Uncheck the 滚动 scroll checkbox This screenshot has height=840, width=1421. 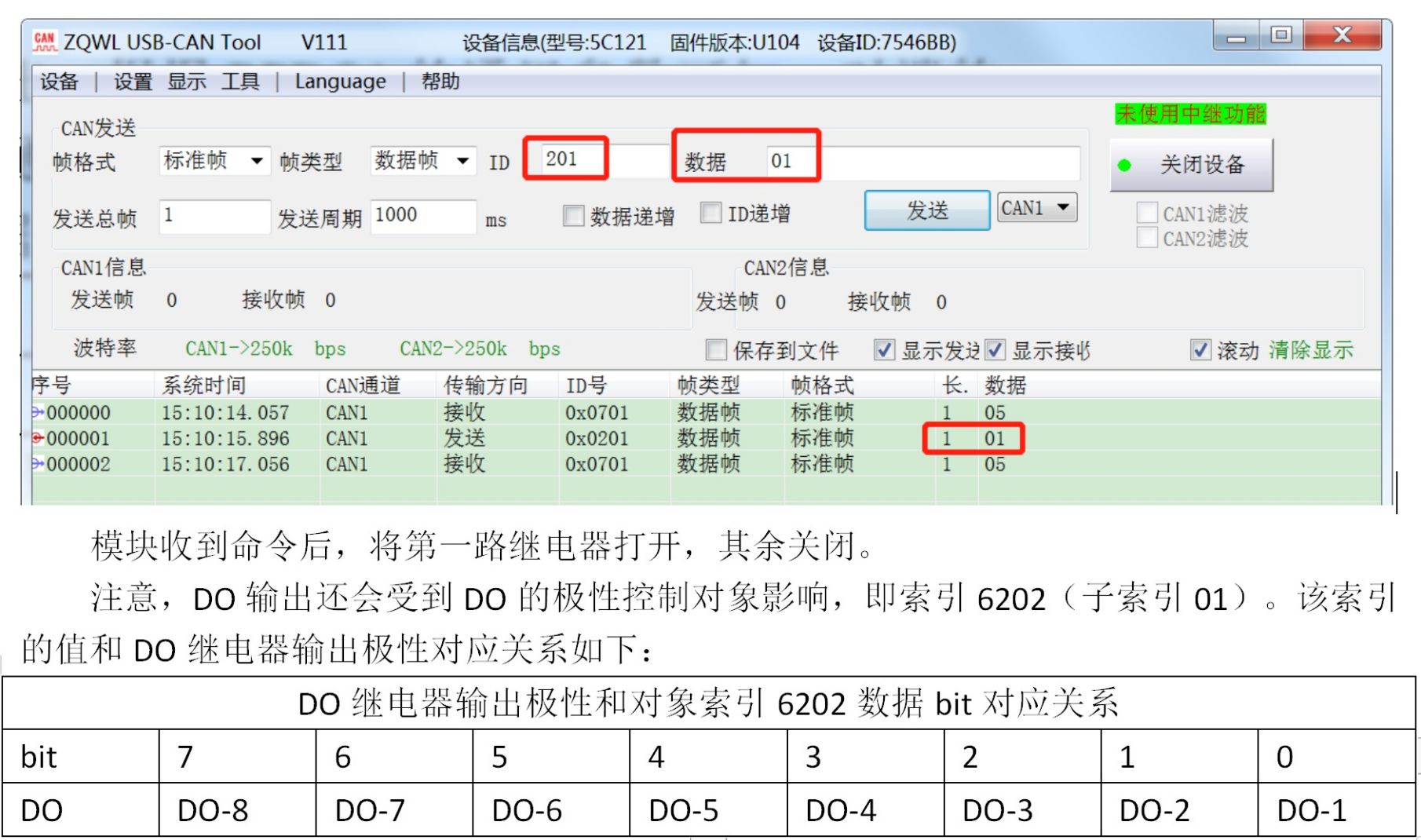[x=1200, y=350]
